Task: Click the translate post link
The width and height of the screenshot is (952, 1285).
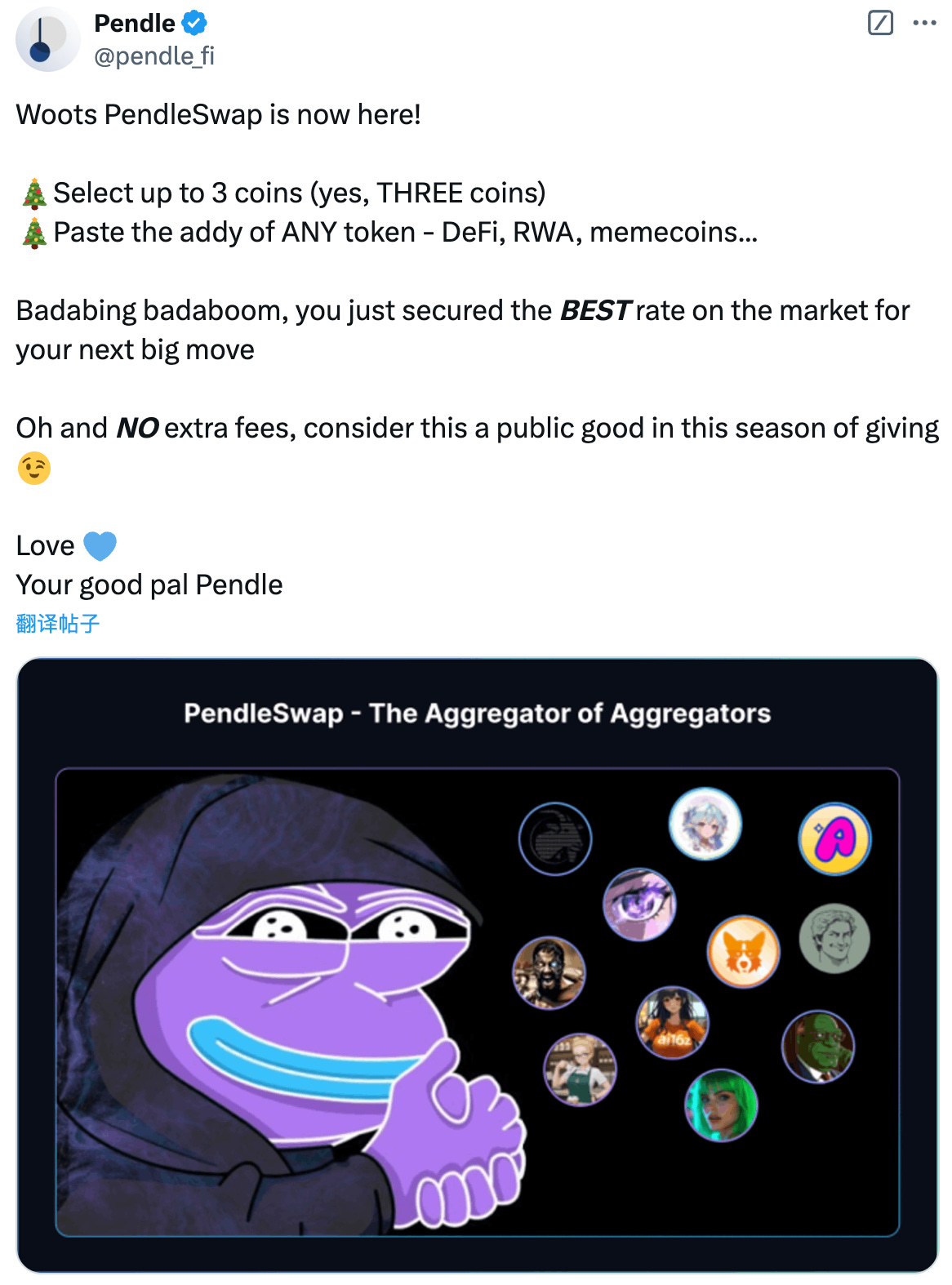Action: pos(58,624)
